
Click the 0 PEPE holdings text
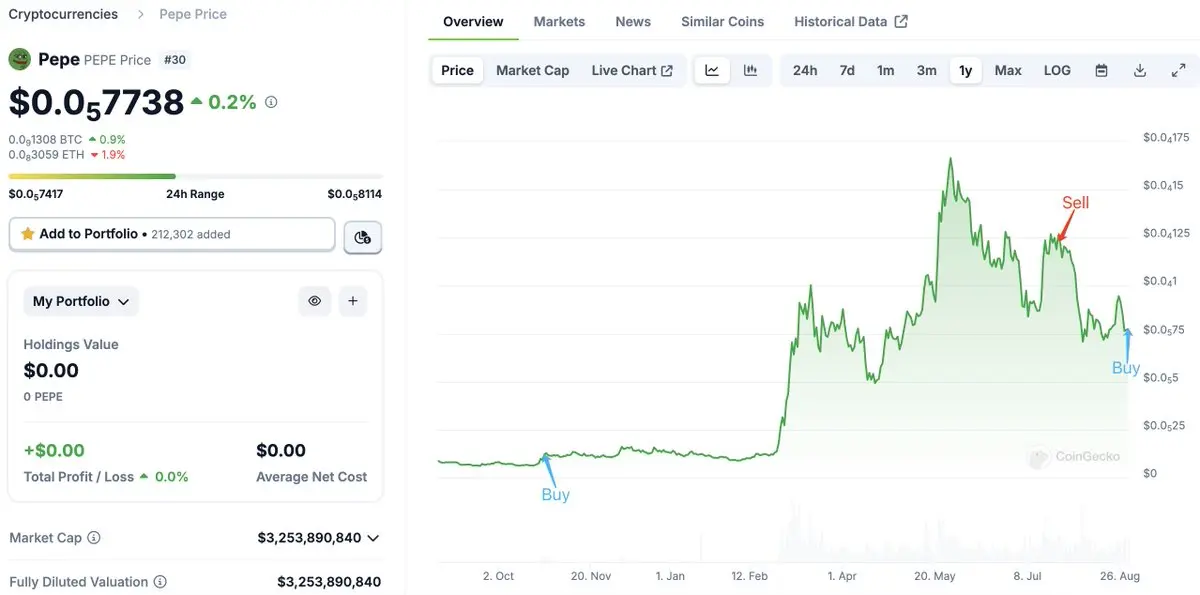43,397
